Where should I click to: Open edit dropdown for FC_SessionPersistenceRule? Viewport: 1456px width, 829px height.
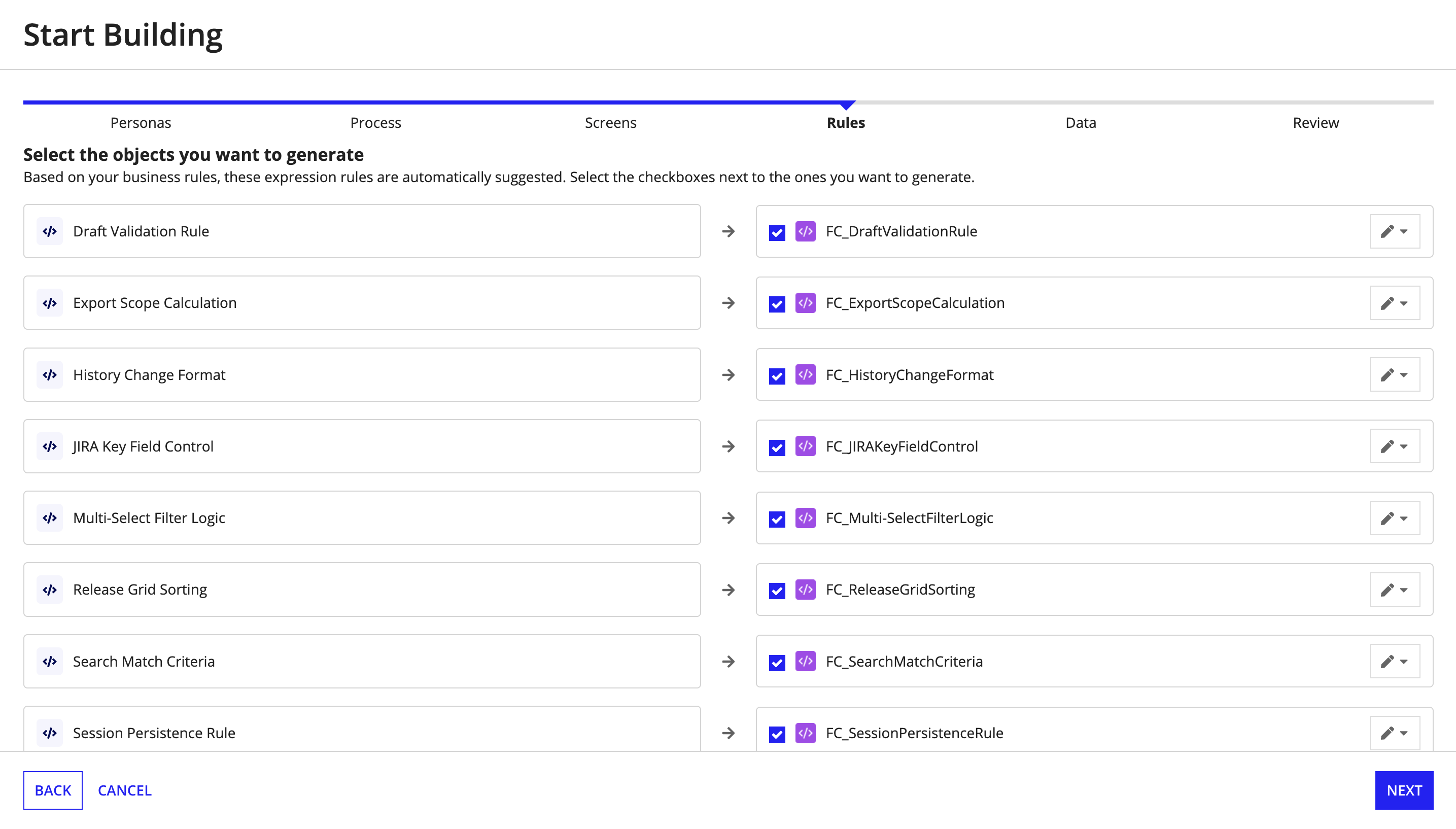click(x=1395, y=733)
